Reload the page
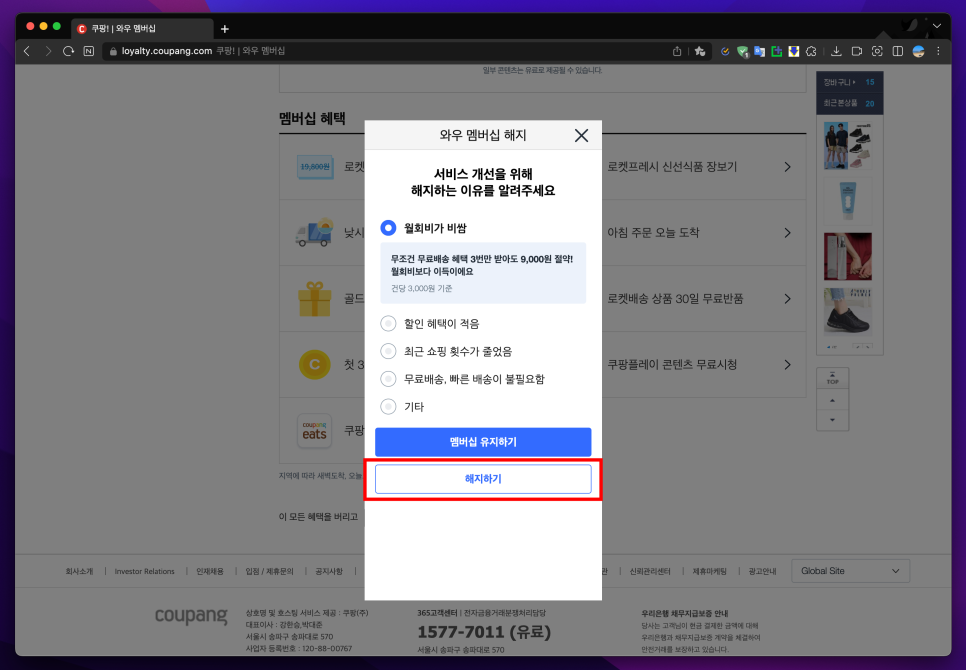 tap(68, 51)
